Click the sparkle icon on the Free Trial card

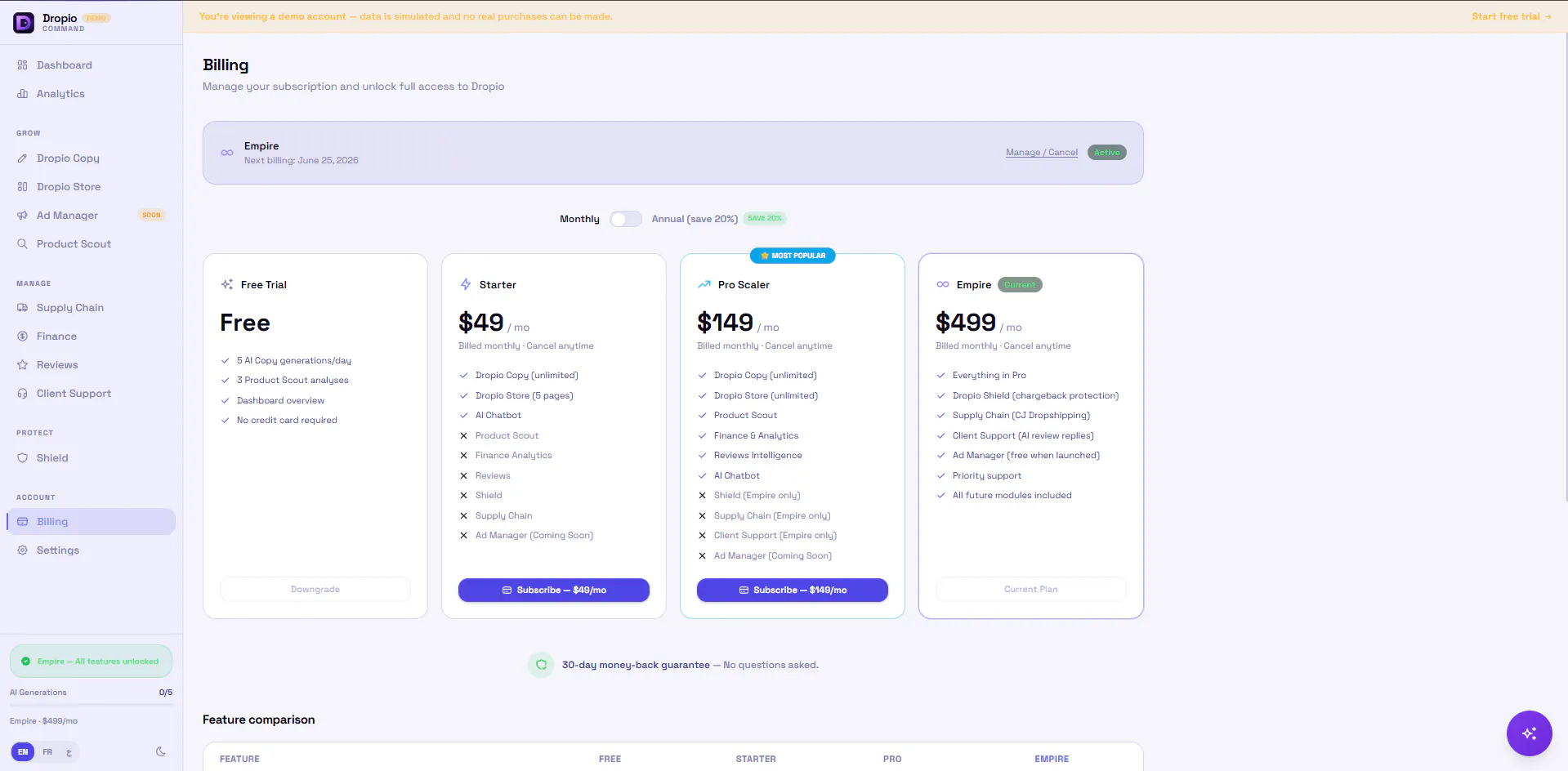[x=227, y=285]
